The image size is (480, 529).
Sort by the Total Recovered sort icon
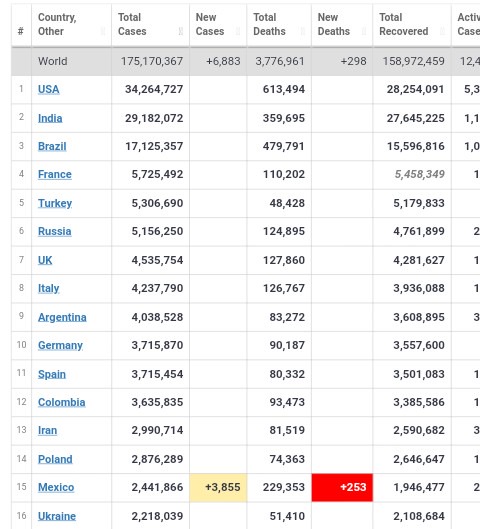(442, 31)
